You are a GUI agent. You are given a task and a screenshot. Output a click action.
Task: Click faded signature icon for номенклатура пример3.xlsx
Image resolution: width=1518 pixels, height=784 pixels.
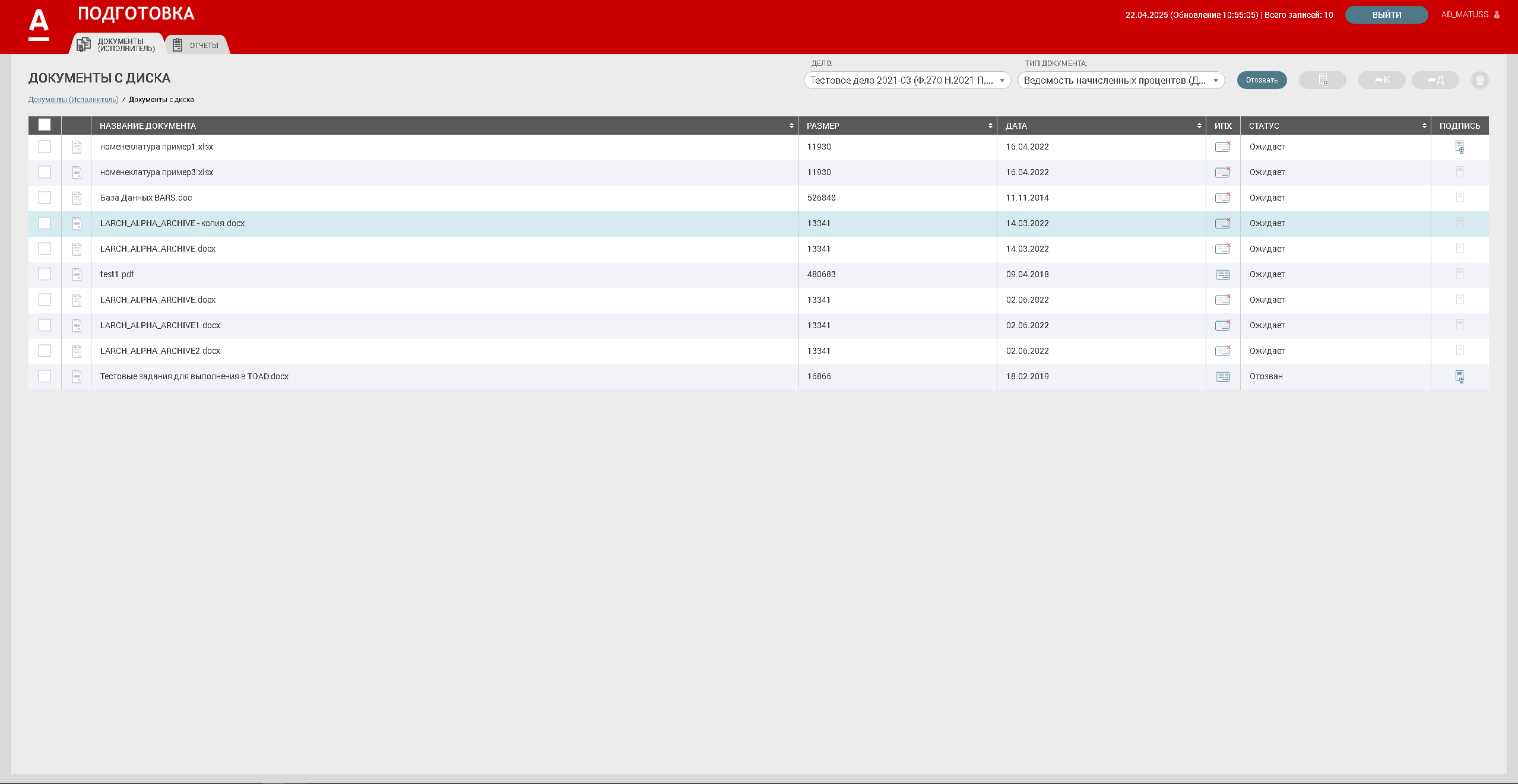[x=1460, y=172]
